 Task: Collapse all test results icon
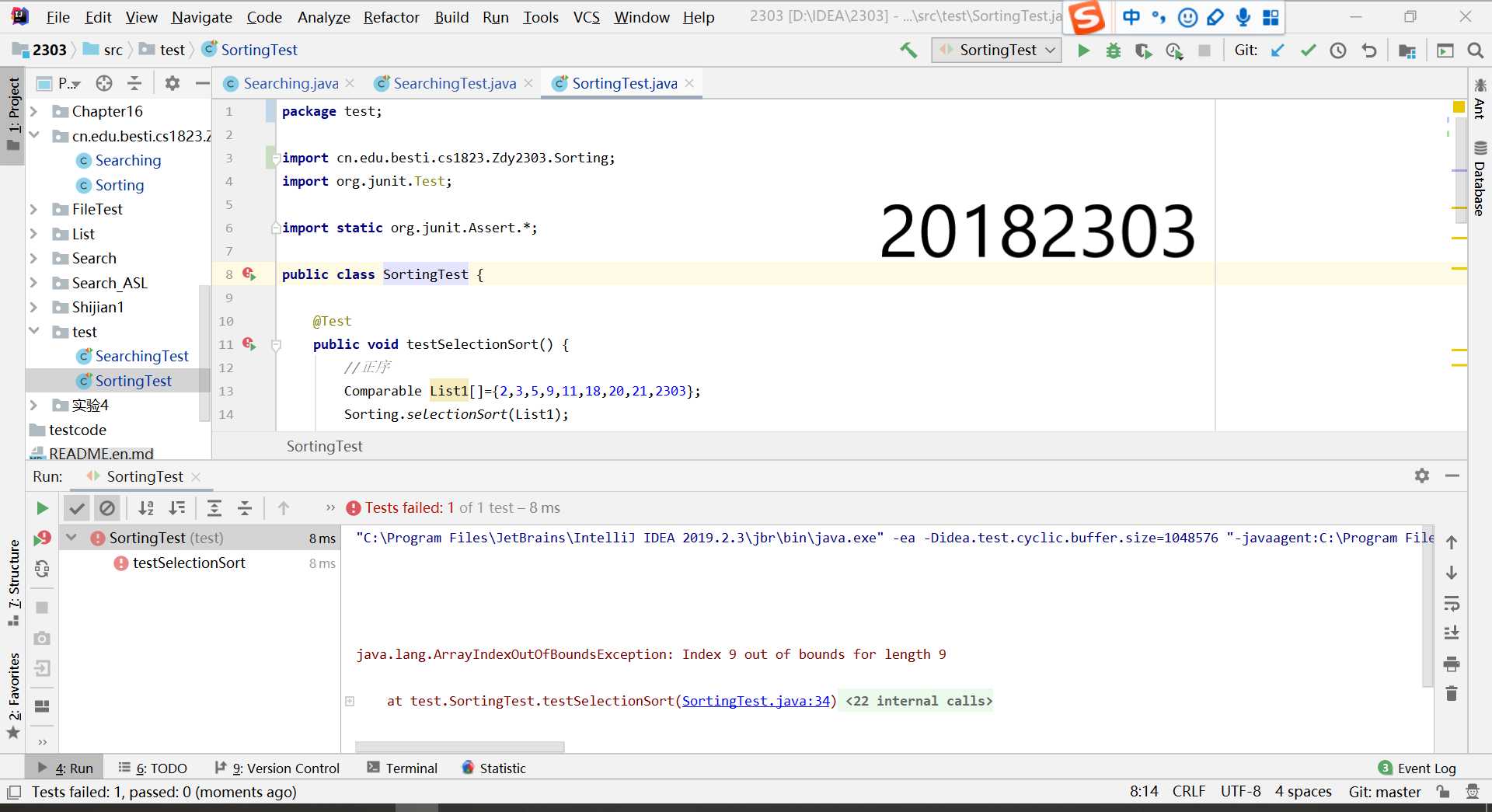(x=245, y=508)
